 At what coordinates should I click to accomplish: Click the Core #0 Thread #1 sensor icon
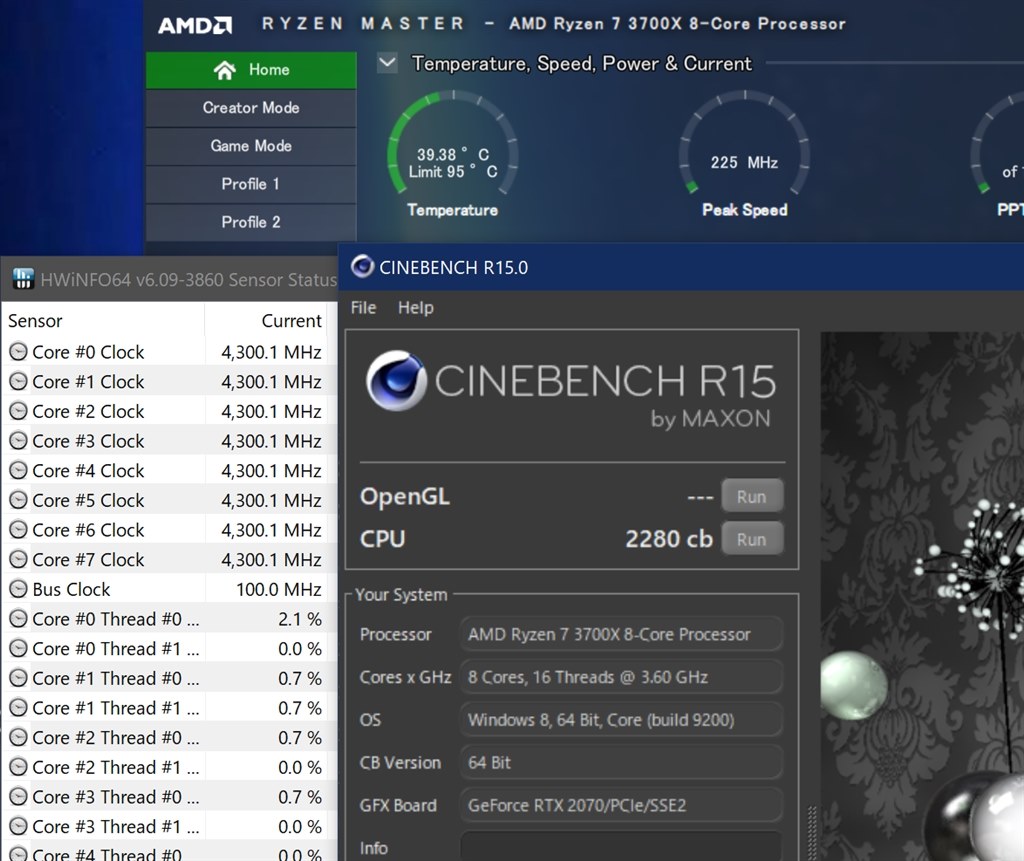[x=18, y=649]
